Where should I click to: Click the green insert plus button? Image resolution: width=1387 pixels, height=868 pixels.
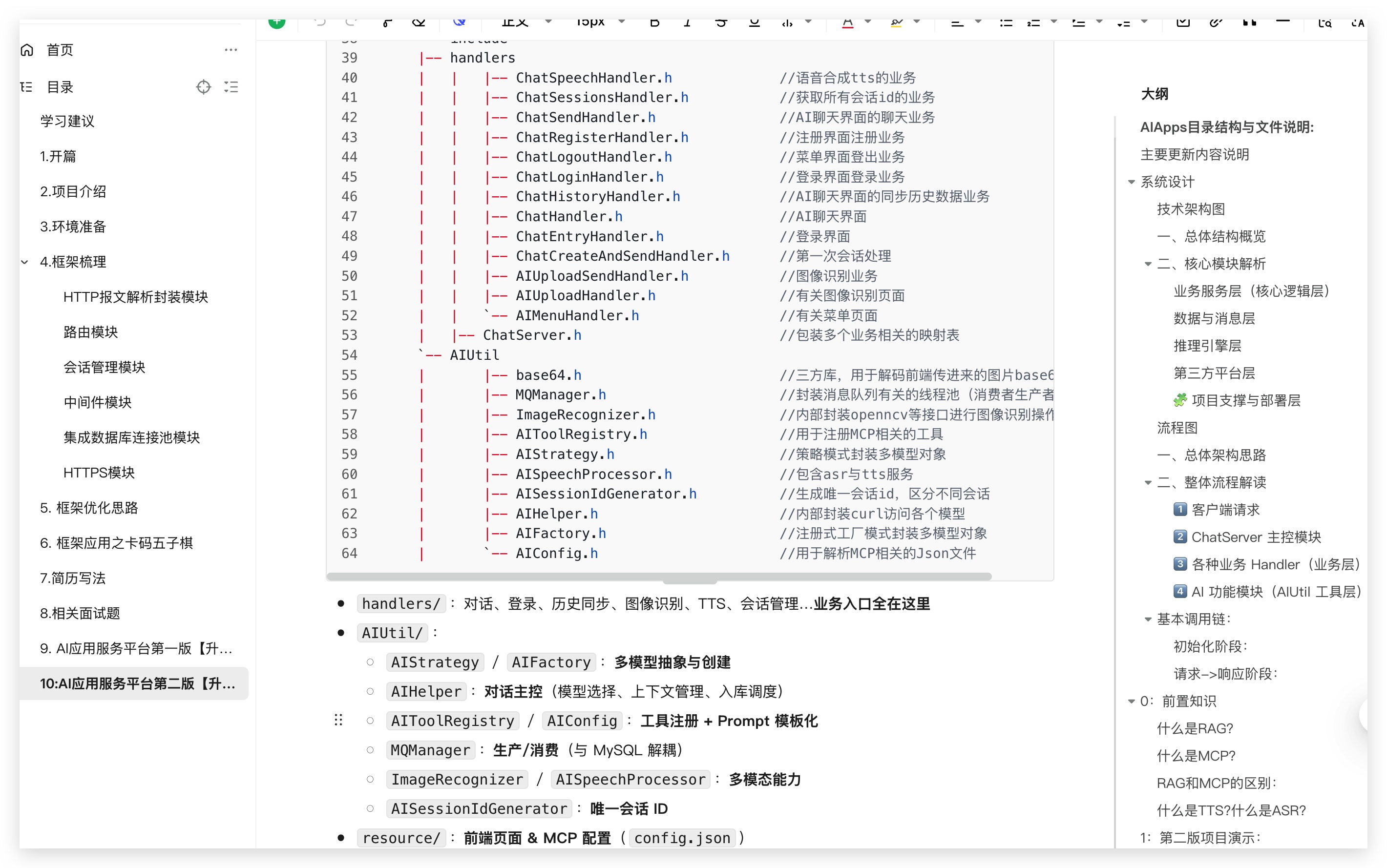pyautogui.click(x=276, y=22)
